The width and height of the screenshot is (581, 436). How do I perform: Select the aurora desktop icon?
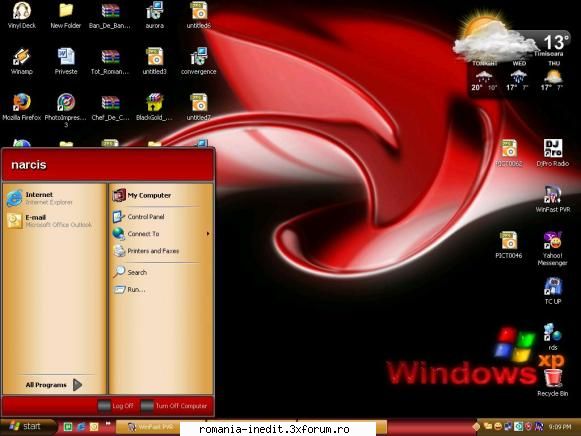click(x=155, y=15)
